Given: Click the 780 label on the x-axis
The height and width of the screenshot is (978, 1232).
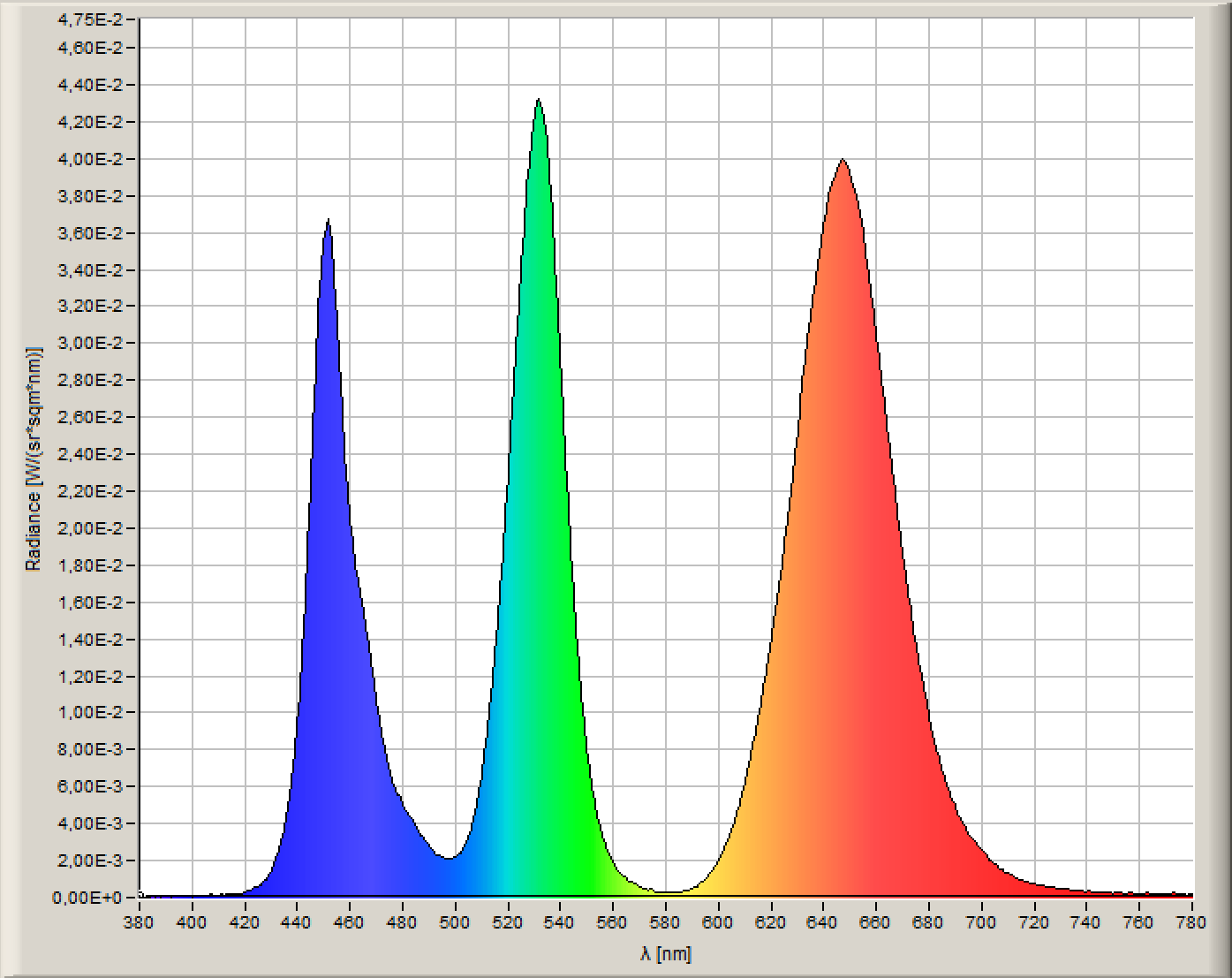Looking at the screenshot, I should pos(1191,923).
